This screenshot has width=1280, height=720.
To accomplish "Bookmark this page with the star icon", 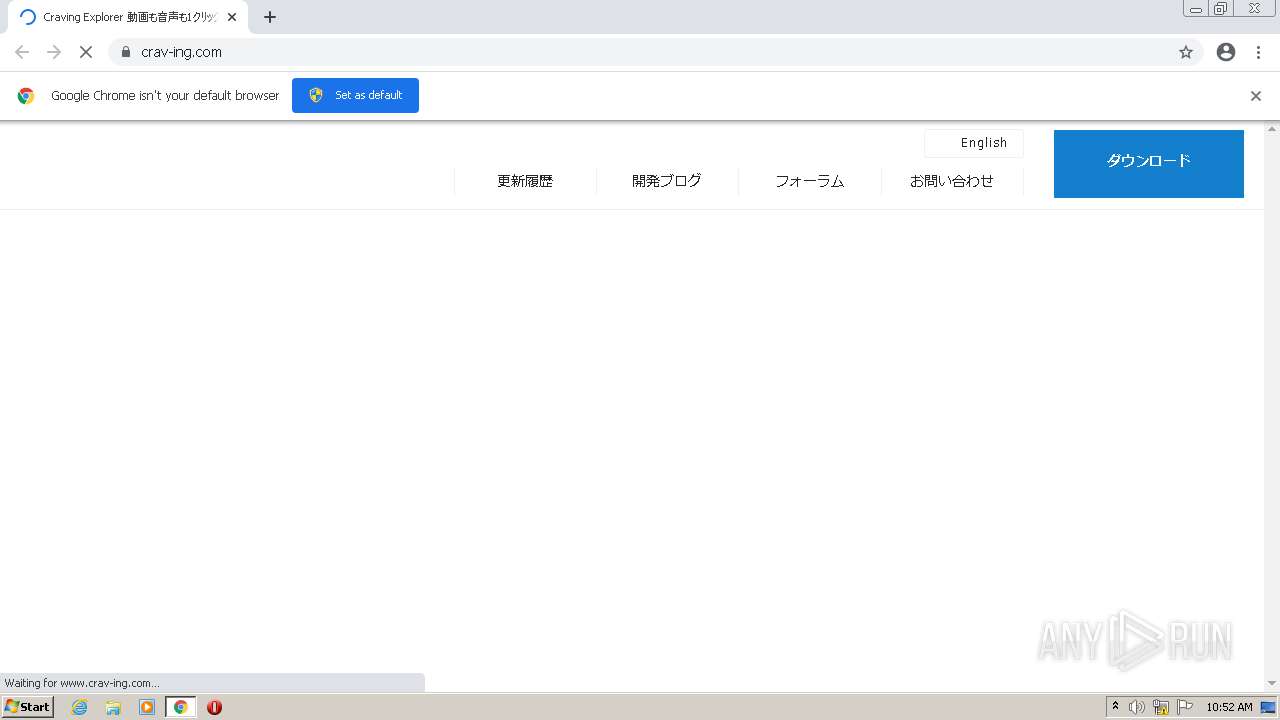I will pyautogui.click(x=1186, y=52).
